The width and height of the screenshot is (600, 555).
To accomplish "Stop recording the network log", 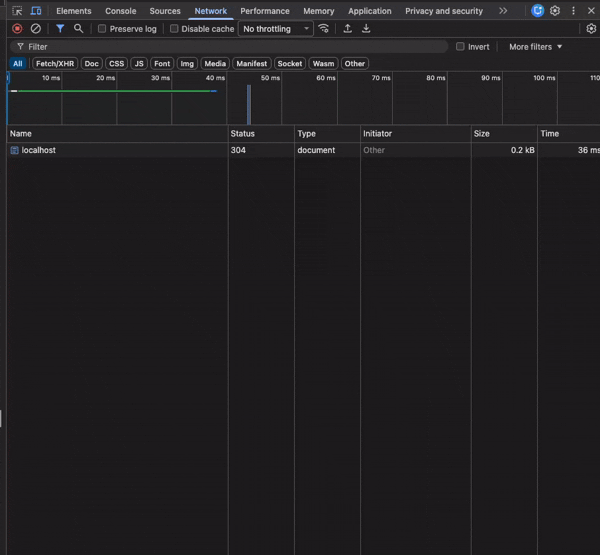I will pos(17,29).
